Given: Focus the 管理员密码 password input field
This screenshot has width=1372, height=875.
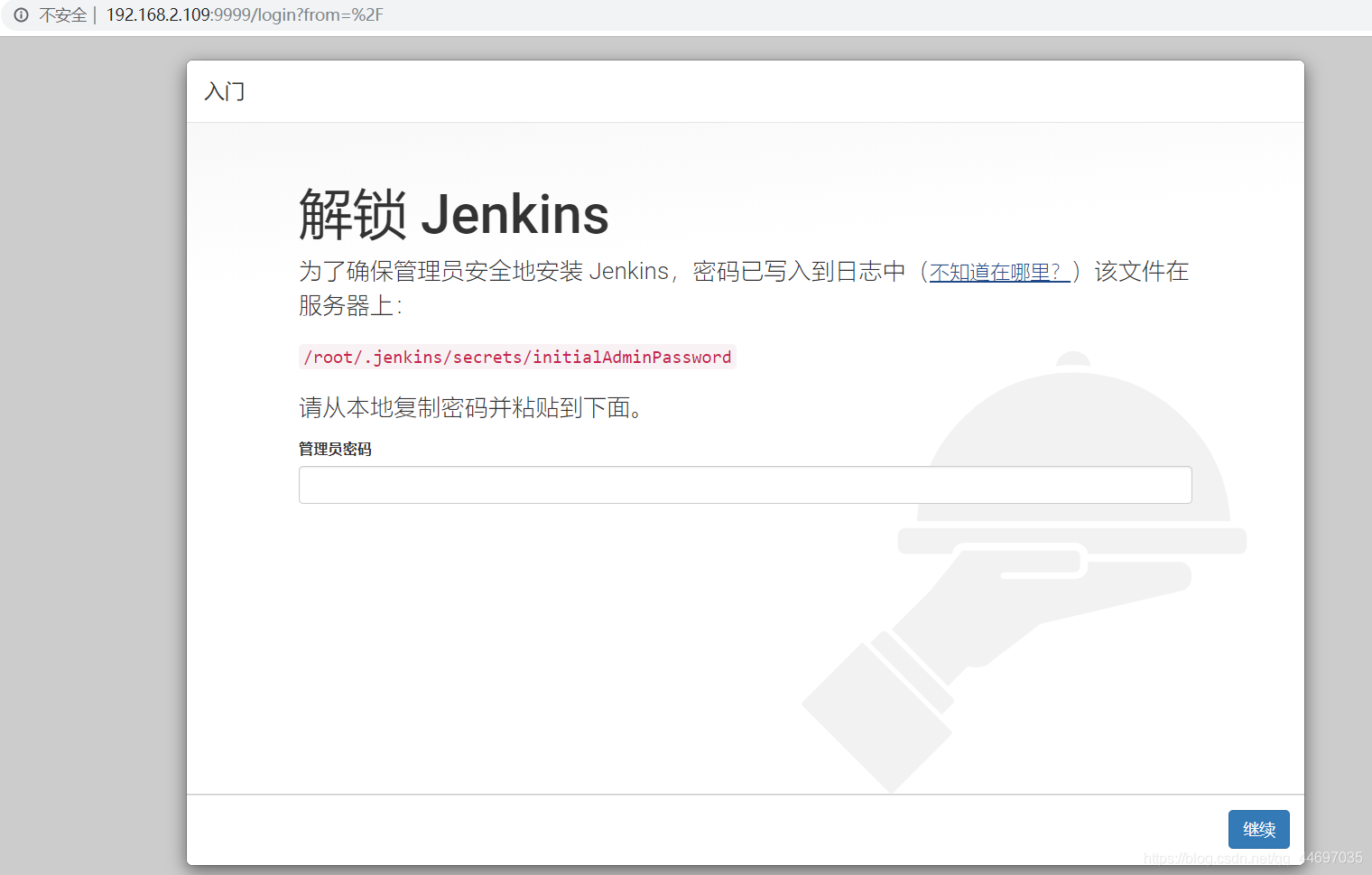Looking at the screenshot, I should pos(745,485).
